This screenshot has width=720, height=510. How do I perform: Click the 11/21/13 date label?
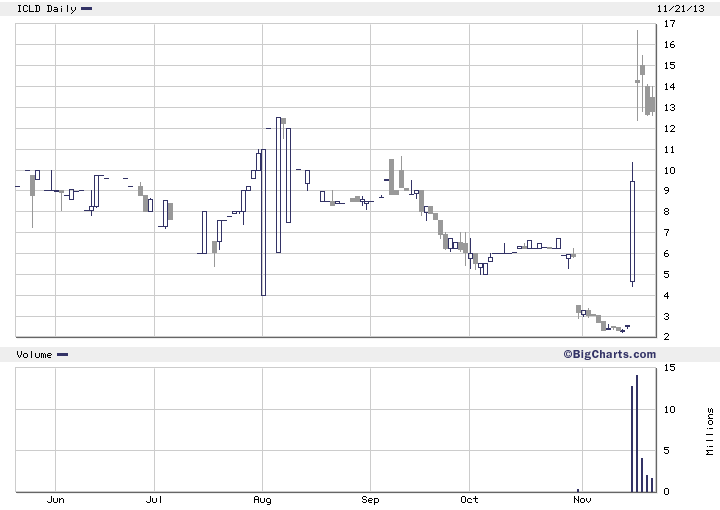pyautogui.click(x=681, y=9)
